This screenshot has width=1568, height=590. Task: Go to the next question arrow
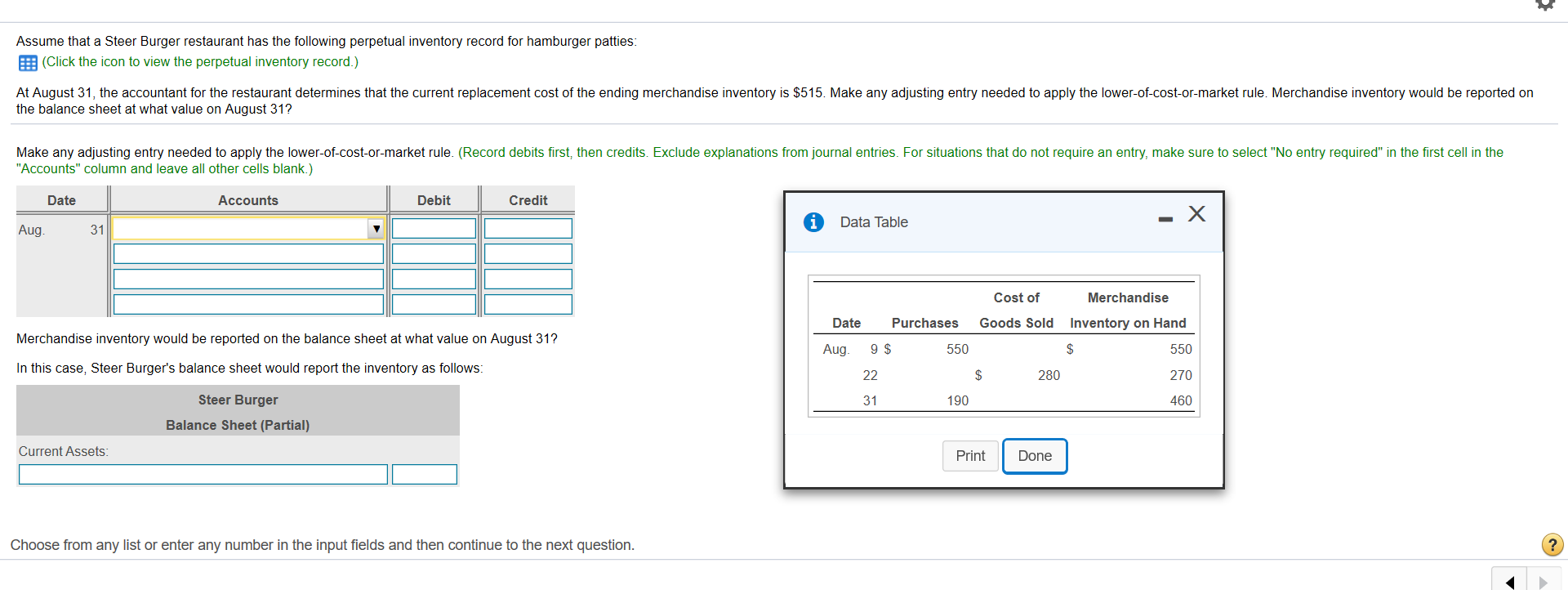tap(1543, 581)
